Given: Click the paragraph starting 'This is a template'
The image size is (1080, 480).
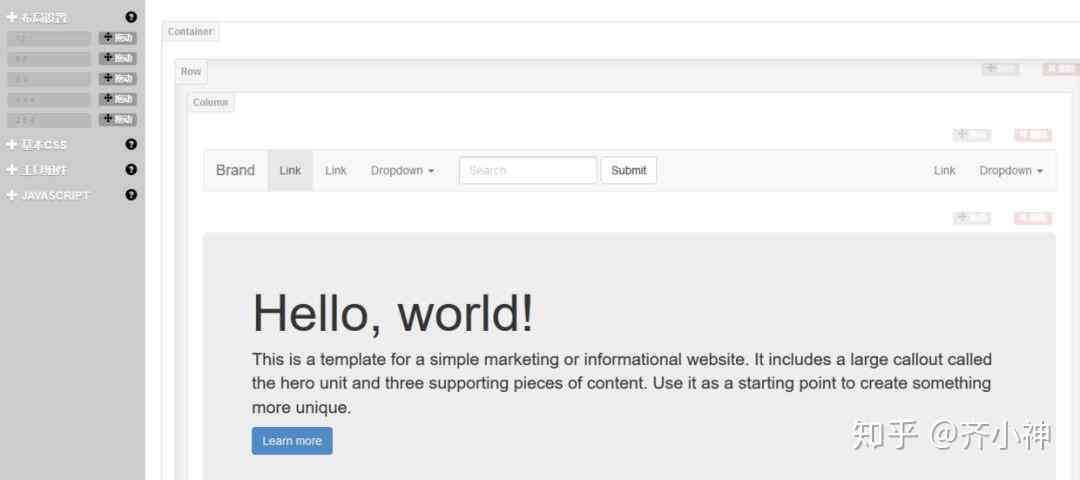Looking at the screenshot, I should point(622,383).
